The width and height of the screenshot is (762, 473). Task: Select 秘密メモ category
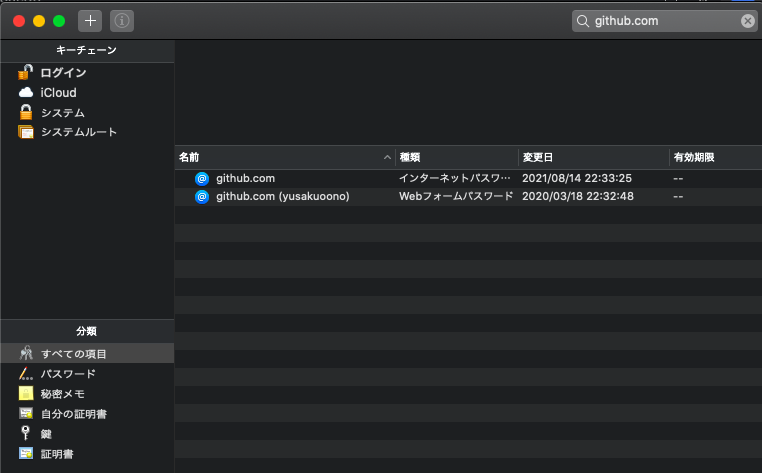[87, 393]
